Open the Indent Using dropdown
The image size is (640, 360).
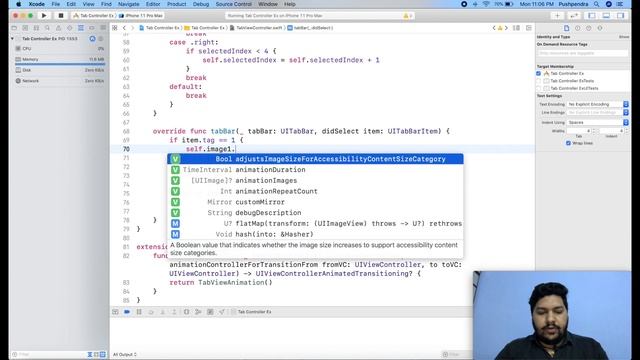pyautogui.click(x=598, y=122)
